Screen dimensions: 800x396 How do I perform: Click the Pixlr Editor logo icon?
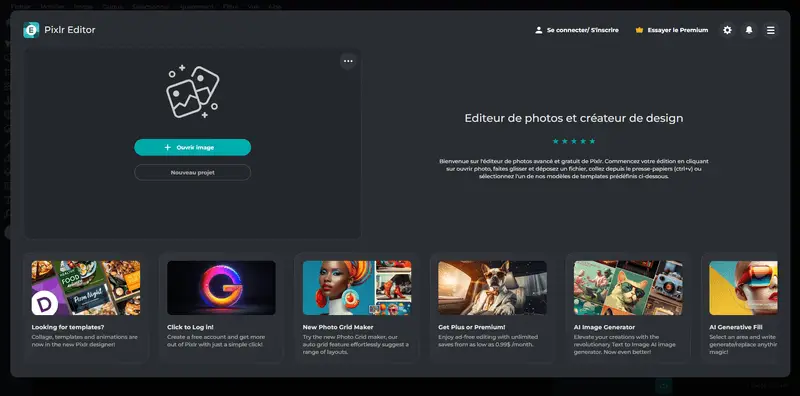coord(31,30)
